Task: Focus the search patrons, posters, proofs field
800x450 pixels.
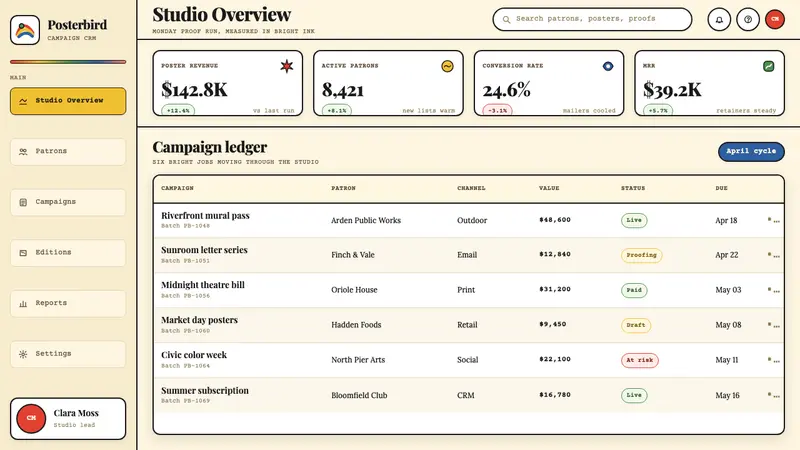Action: pyautogui.click(x=592, y=19)
